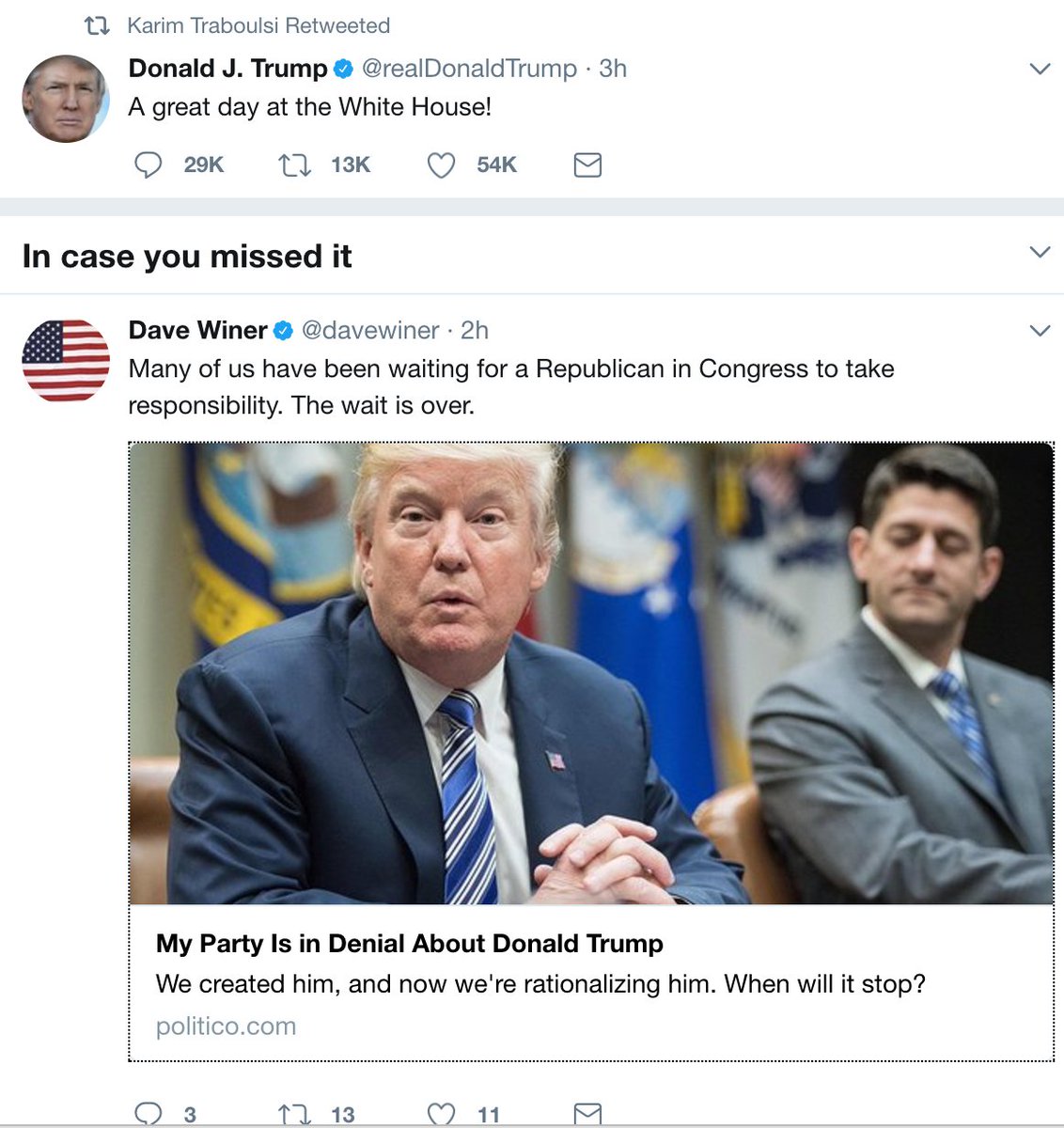Open more options on Dave Winer's tweet
The image size is (1064, 1128).
click(x=1040, y=330)
